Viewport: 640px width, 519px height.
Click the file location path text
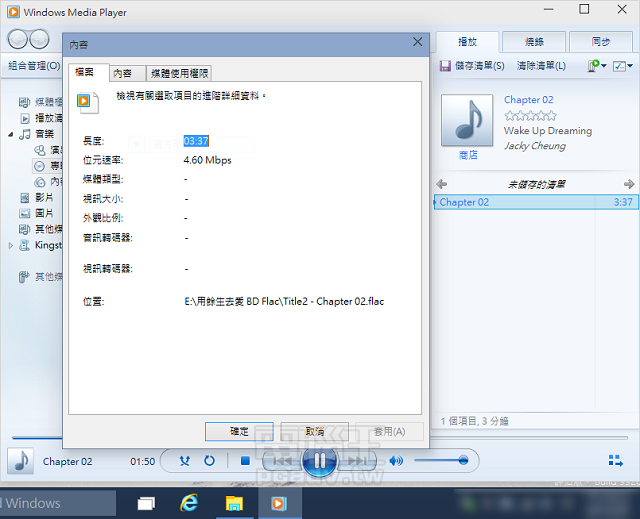point(284,302)
